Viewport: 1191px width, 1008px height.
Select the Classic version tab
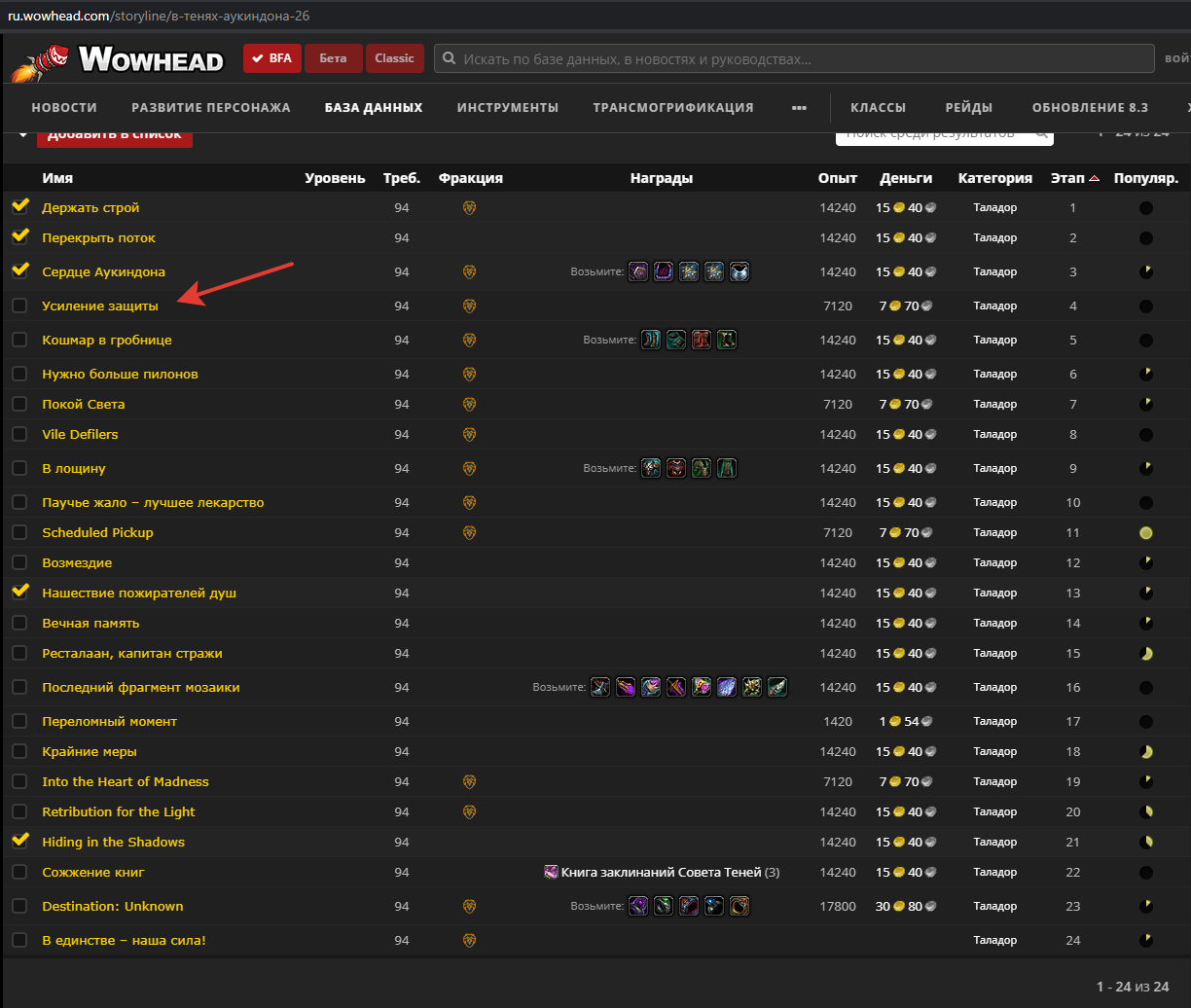(x=394, y=58)
